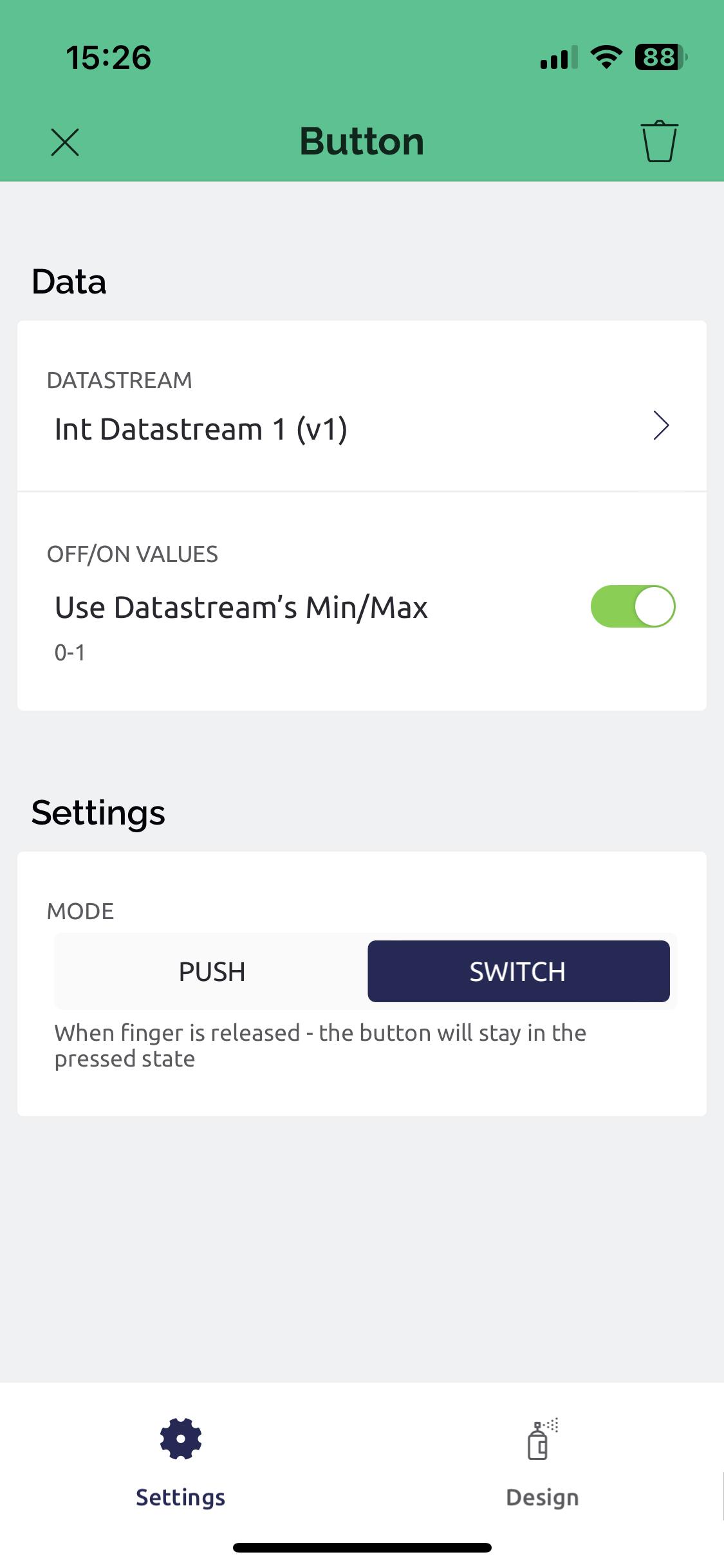
Task: Tap the Button title in header
Action: tap(362, 142)
